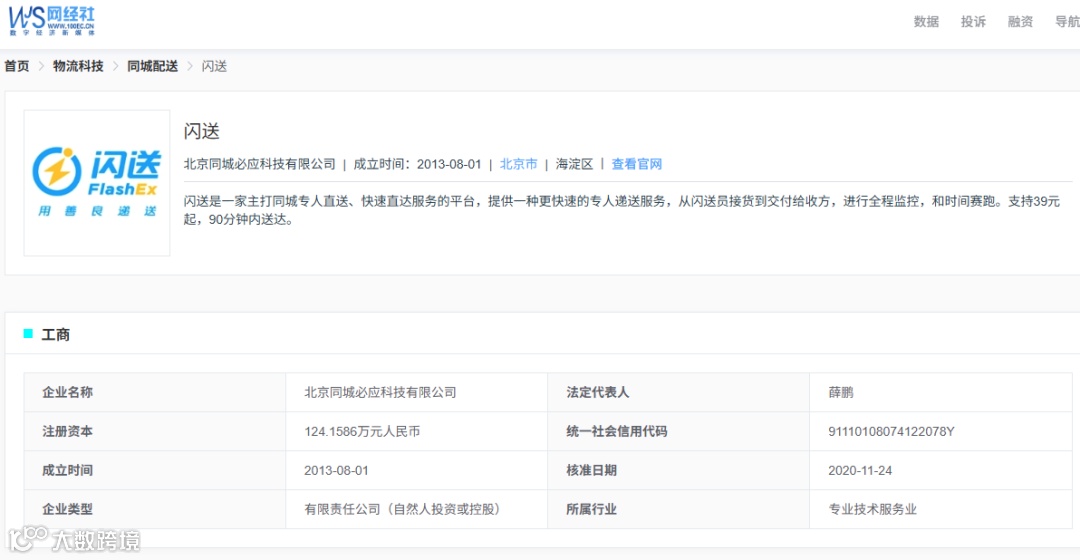The image size is (1080, 560).
Task: Click the 成立时间 label cell in table
Action: point(155,470)
